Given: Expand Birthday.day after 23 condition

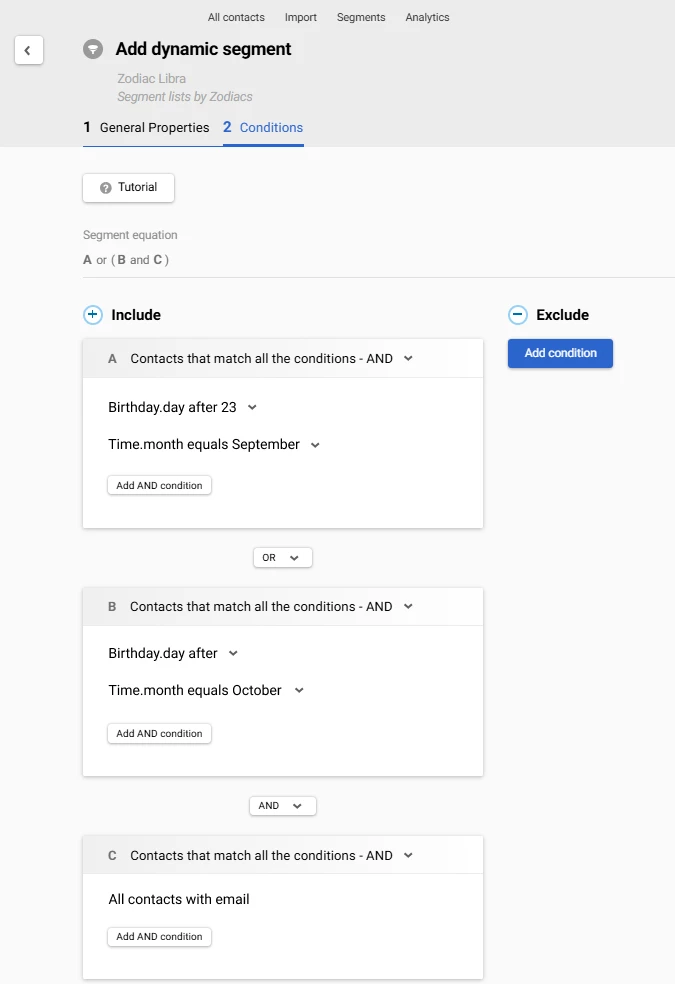Looking at the screenshot, I should pos(252,408).
